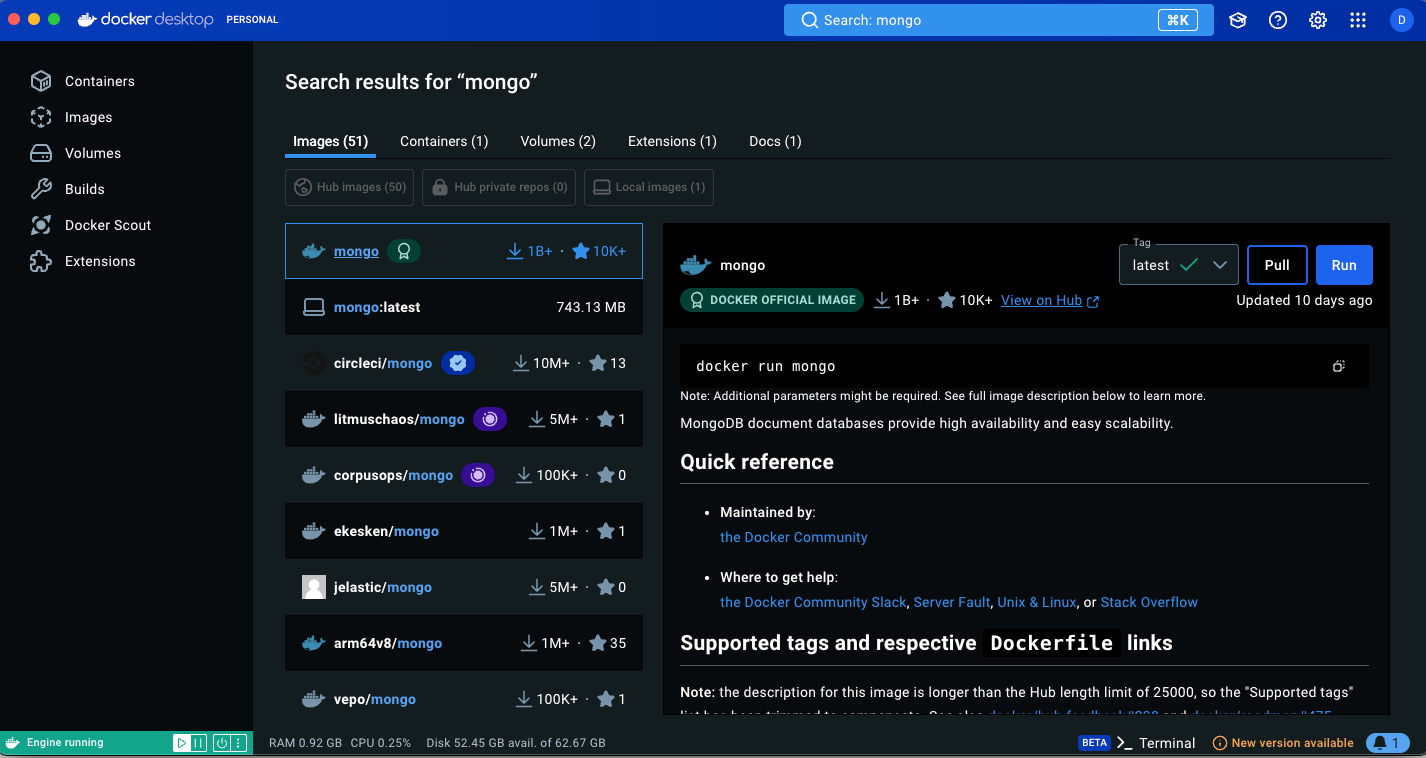Screen dimensions: 1426x758
Task: Switch to the Volumes (2) tab
Action: tap(558, 141)
